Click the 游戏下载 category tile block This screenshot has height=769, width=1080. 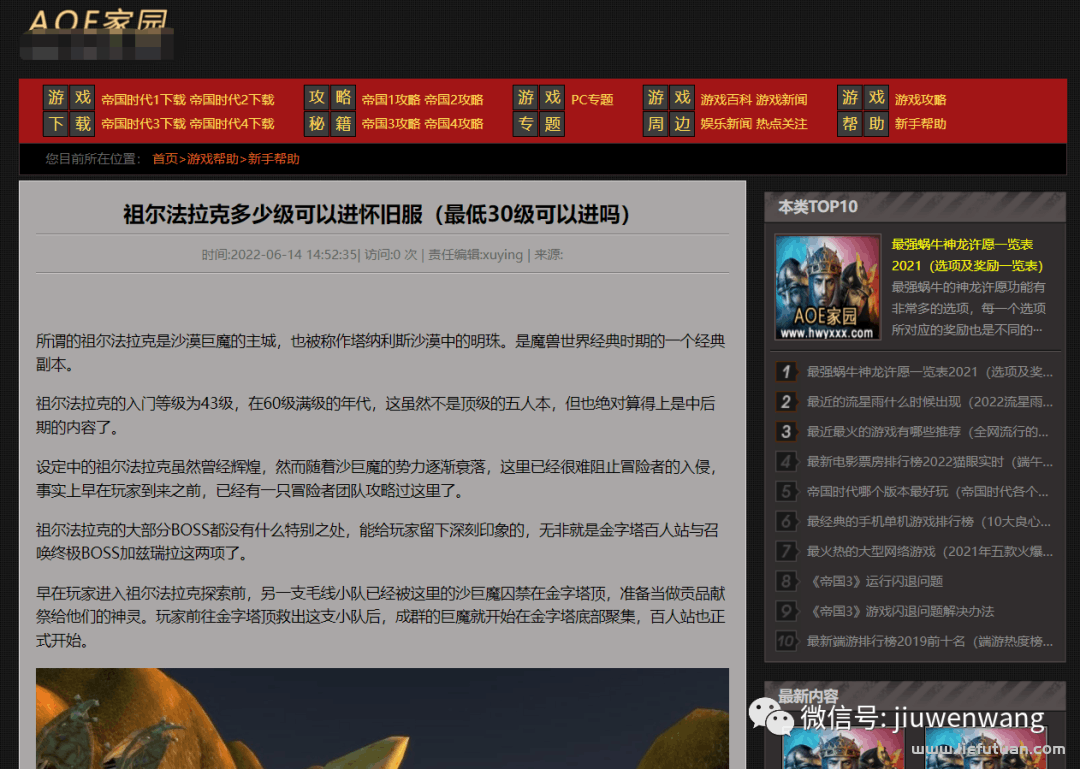click(69, 111)
